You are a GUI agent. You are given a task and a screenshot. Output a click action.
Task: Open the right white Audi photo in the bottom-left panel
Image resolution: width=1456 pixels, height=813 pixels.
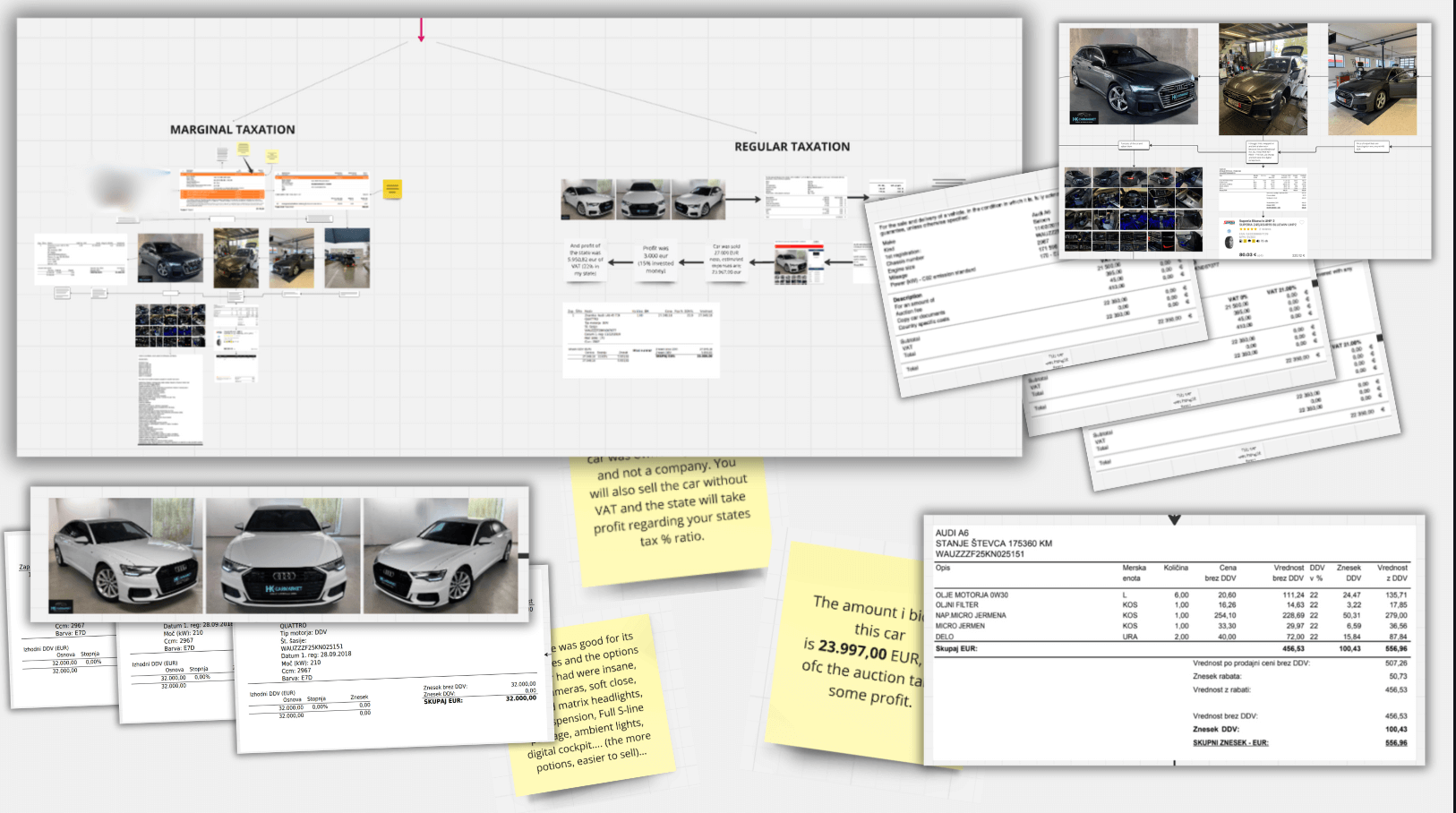click(441, 555)
